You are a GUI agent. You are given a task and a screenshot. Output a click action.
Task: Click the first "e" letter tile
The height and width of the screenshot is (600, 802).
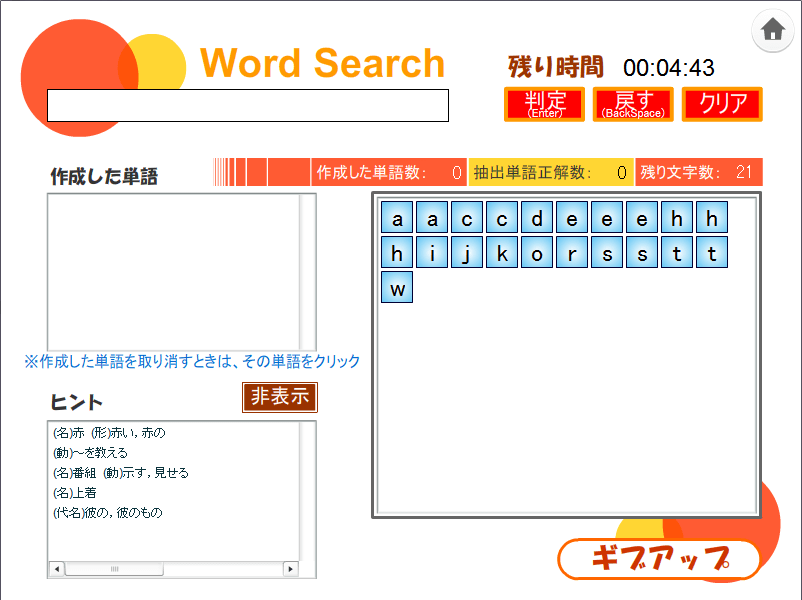(572, 218)
